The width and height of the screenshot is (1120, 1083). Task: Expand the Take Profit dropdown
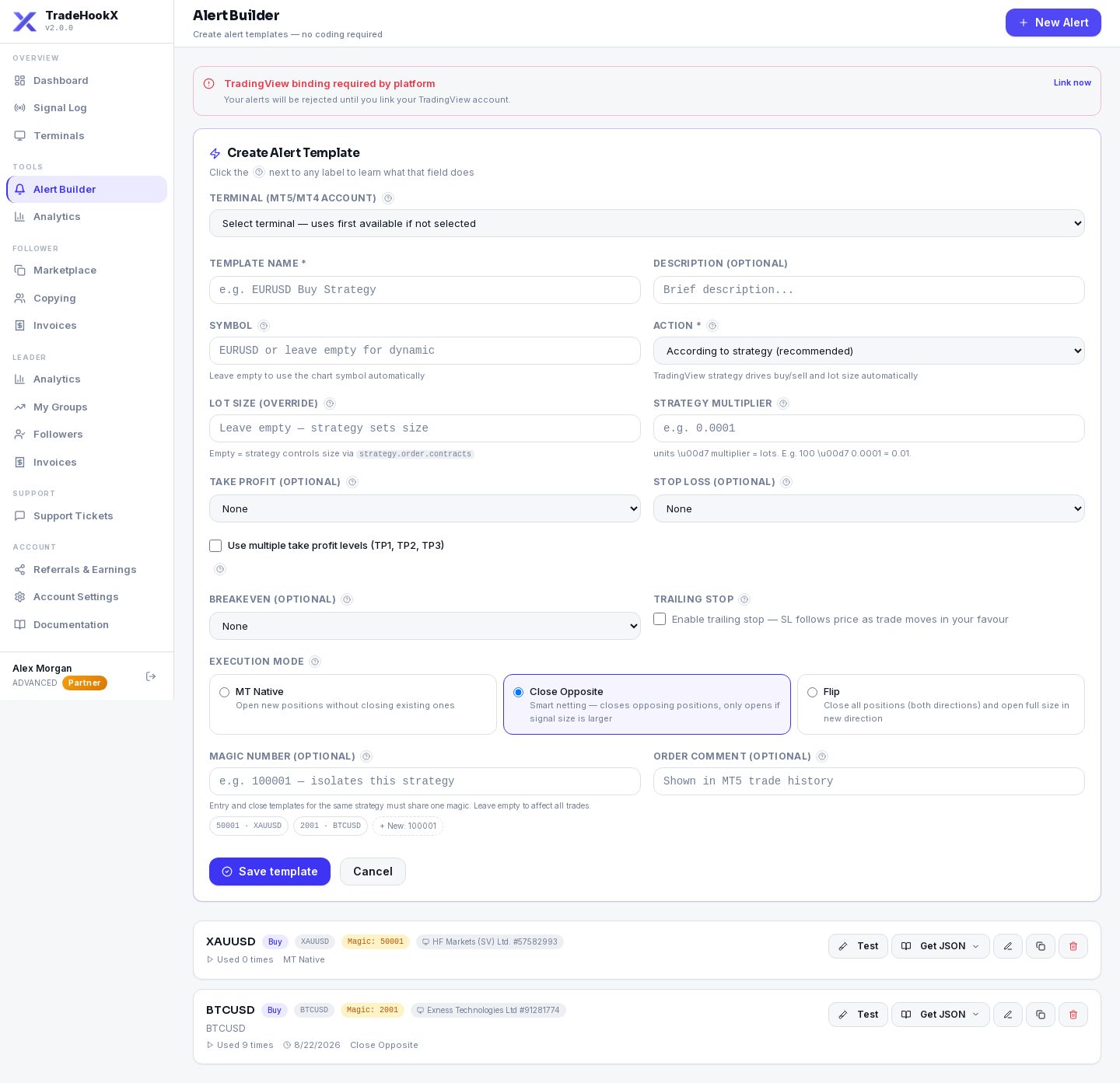pos(425,508)
